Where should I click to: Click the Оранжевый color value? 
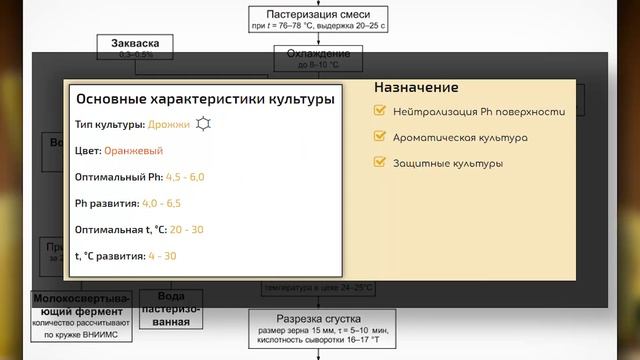133,151
